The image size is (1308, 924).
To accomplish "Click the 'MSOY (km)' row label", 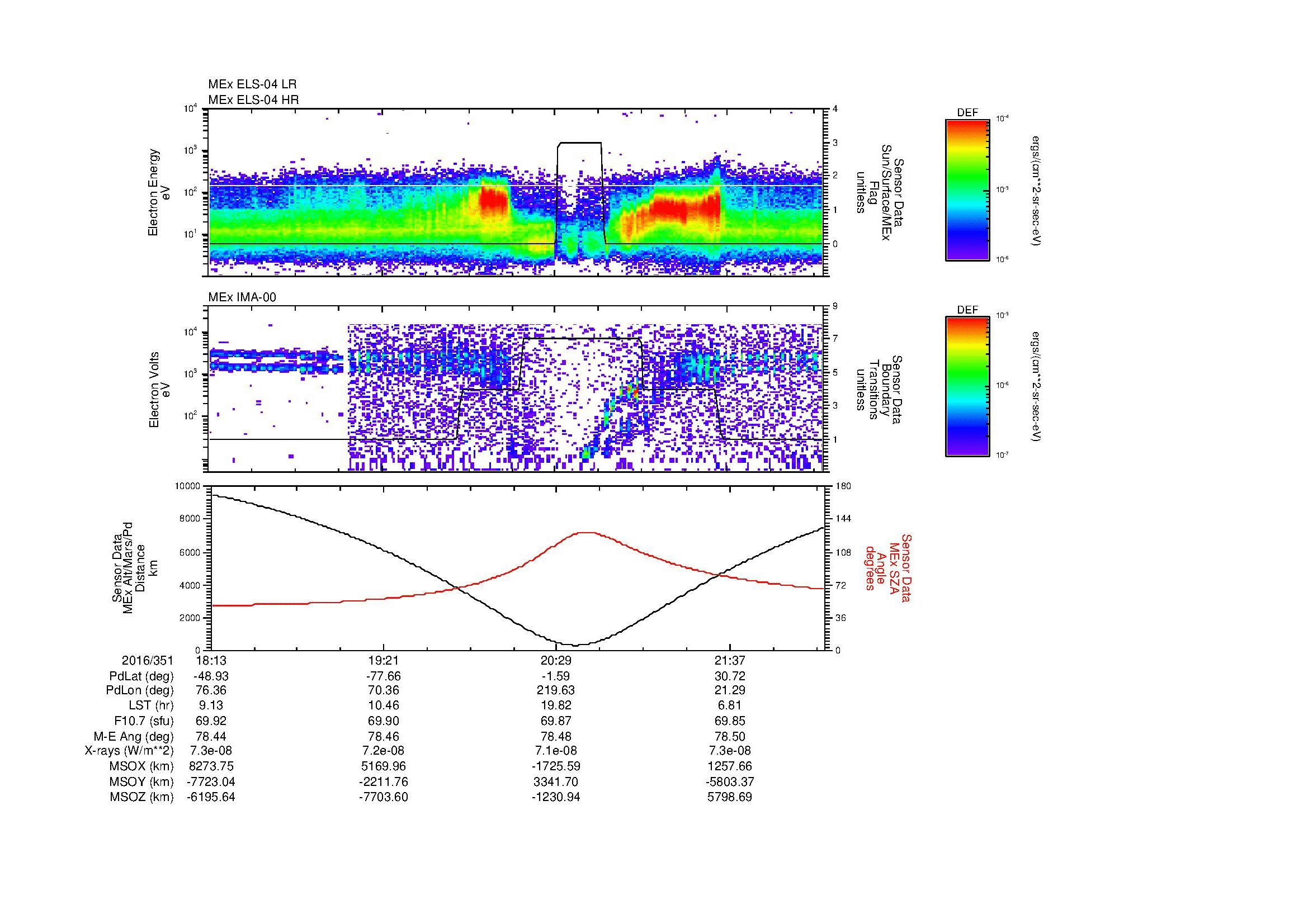I will [142, 781].
